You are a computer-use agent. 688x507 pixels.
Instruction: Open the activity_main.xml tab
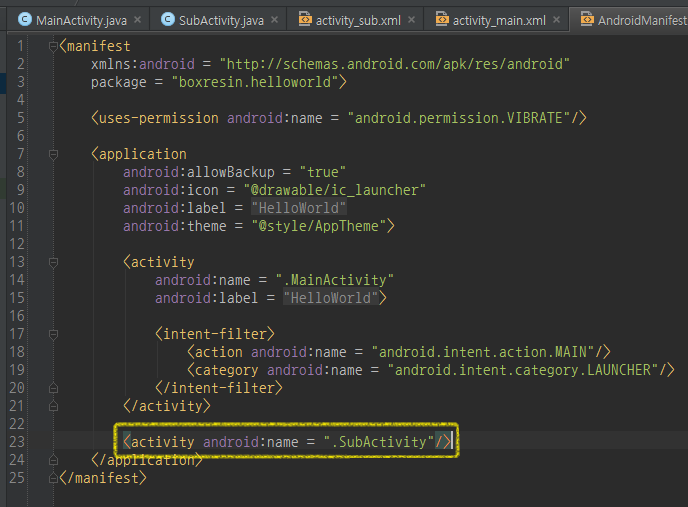(x=498, y=20)
